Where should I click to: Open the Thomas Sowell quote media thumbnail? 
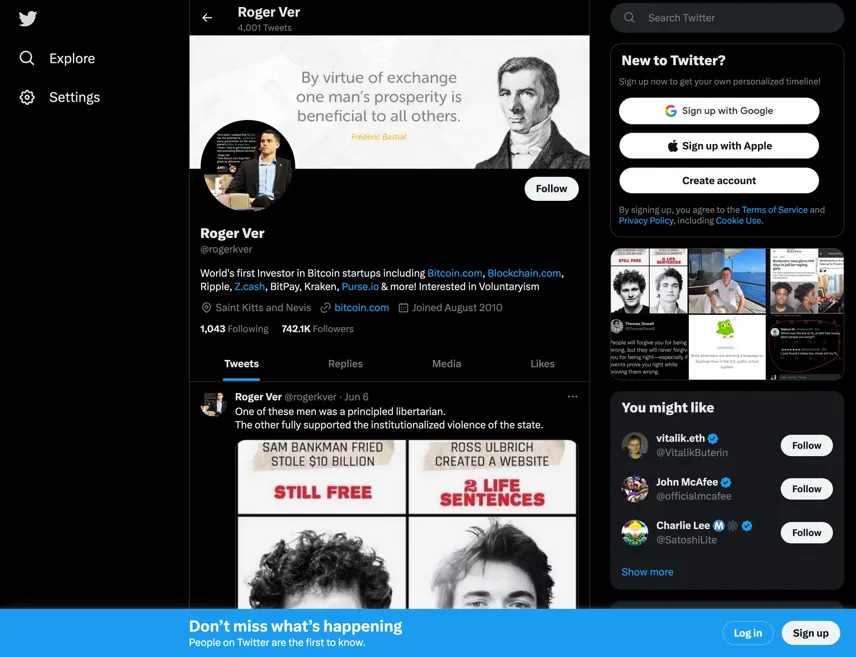click(649, 347)
